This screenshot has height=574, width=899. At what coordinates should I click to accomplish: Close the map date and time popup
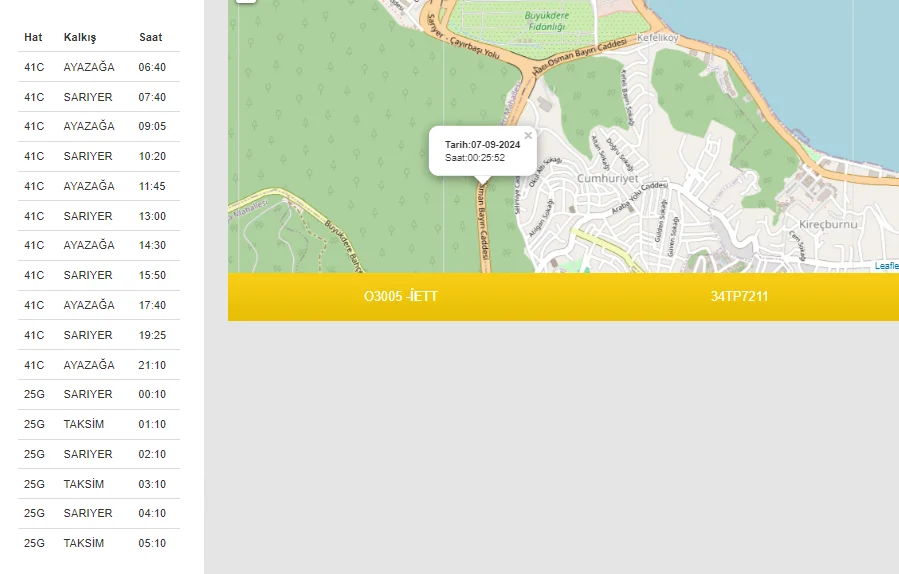528,135
